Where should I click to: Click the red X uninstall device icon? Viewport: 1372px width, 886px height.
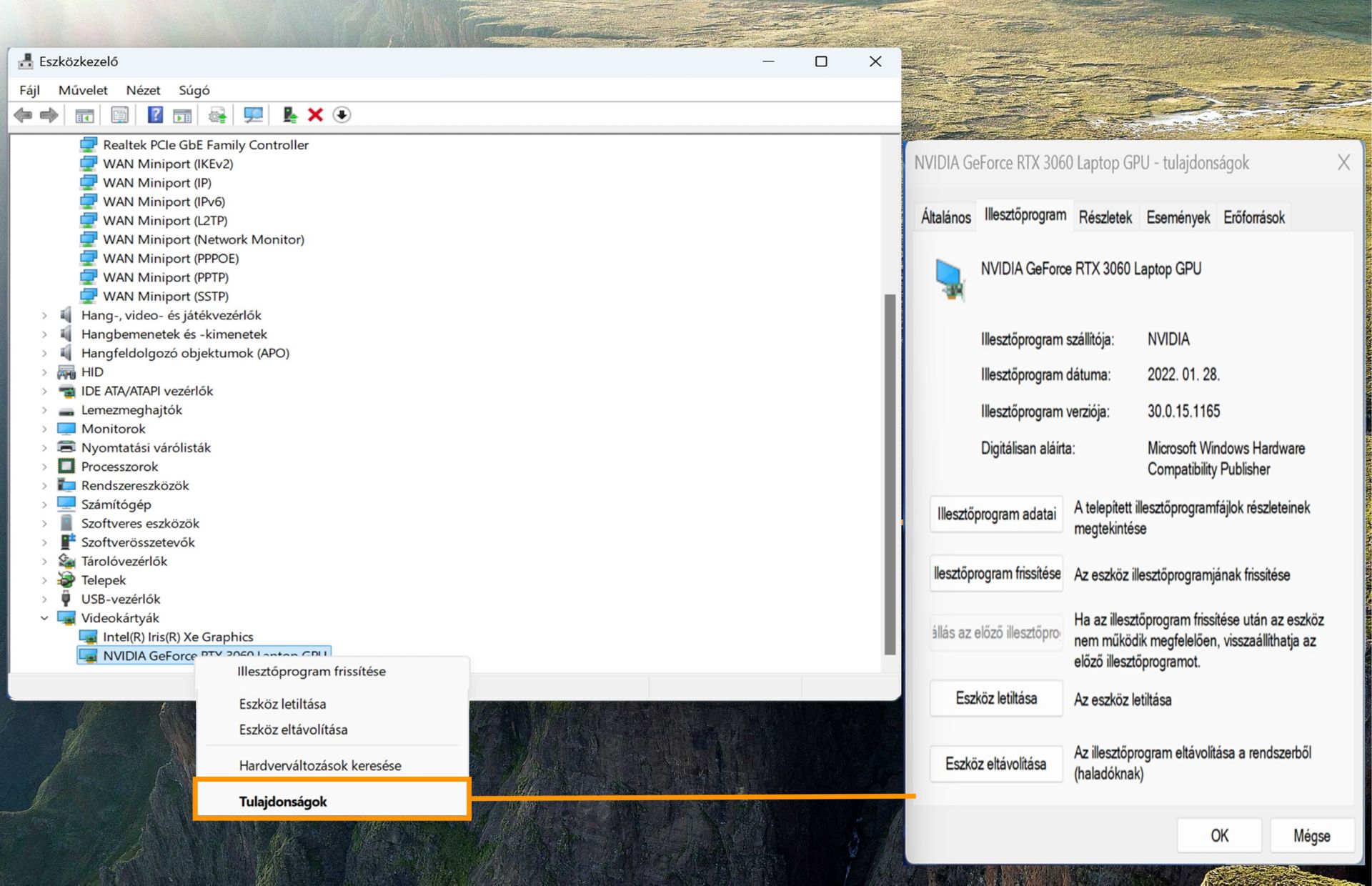point(315,115)
